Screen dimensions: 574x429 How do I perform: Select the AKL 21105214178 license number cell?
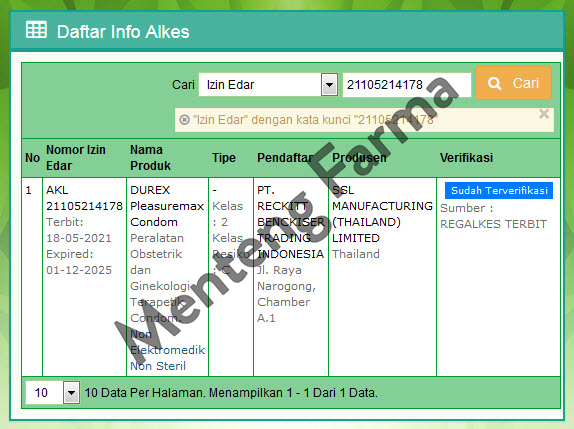click(x=84, y=198)
